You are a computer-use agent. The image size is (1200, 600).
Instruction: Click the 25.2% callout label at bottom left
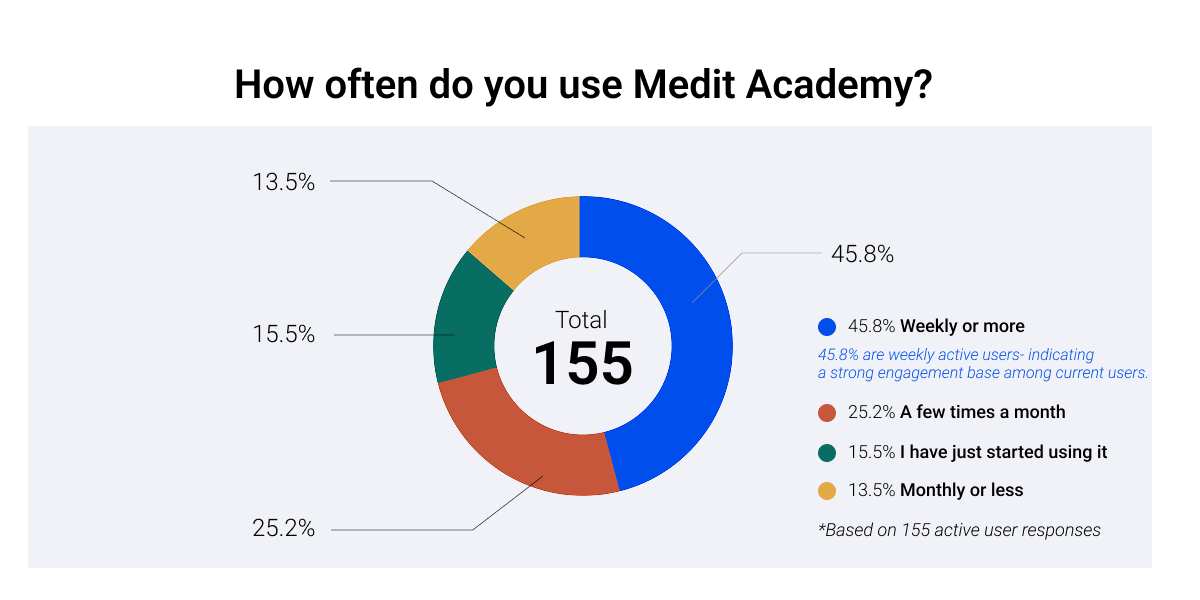pyautogui.click(x=284, y=528)
